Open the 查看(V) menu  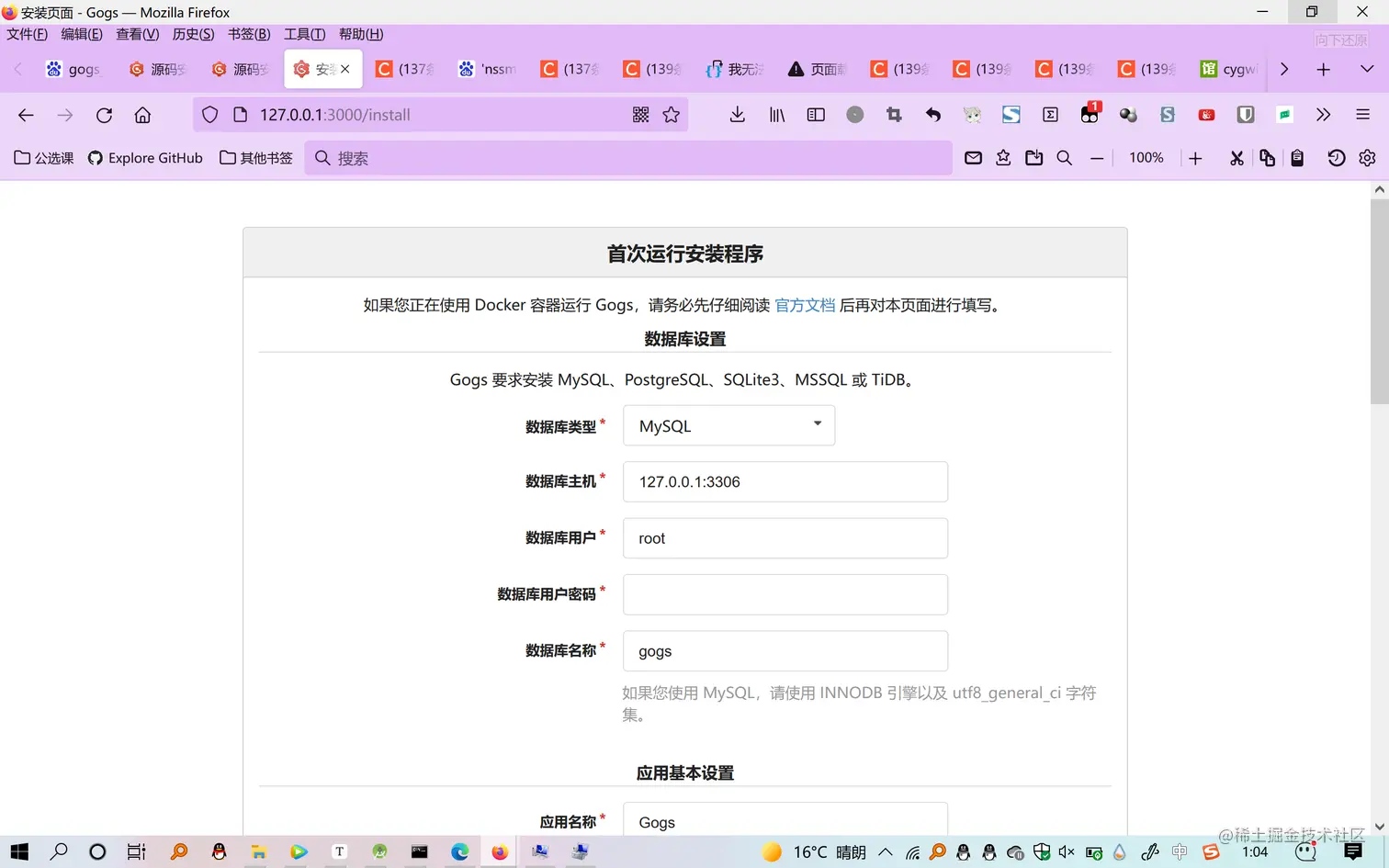tap(138, 34)
